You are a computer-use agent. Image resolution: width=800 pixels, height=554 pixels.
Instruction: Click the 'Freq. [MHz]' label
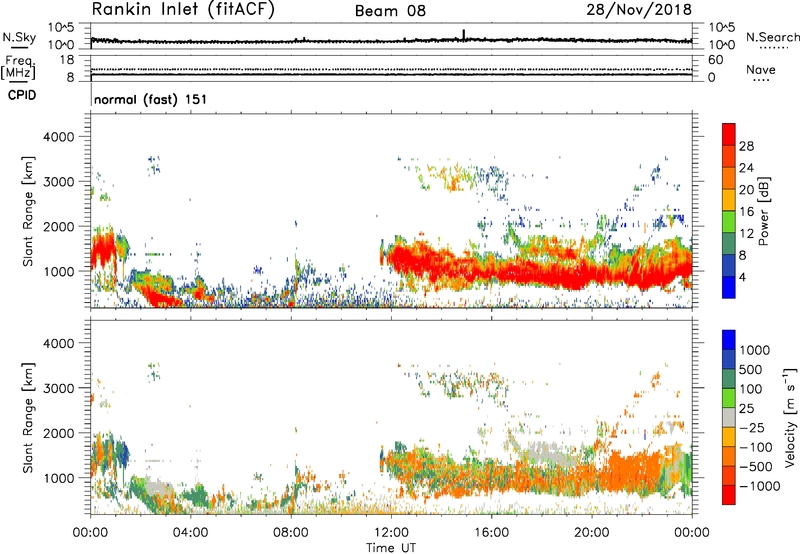point(18,67)
